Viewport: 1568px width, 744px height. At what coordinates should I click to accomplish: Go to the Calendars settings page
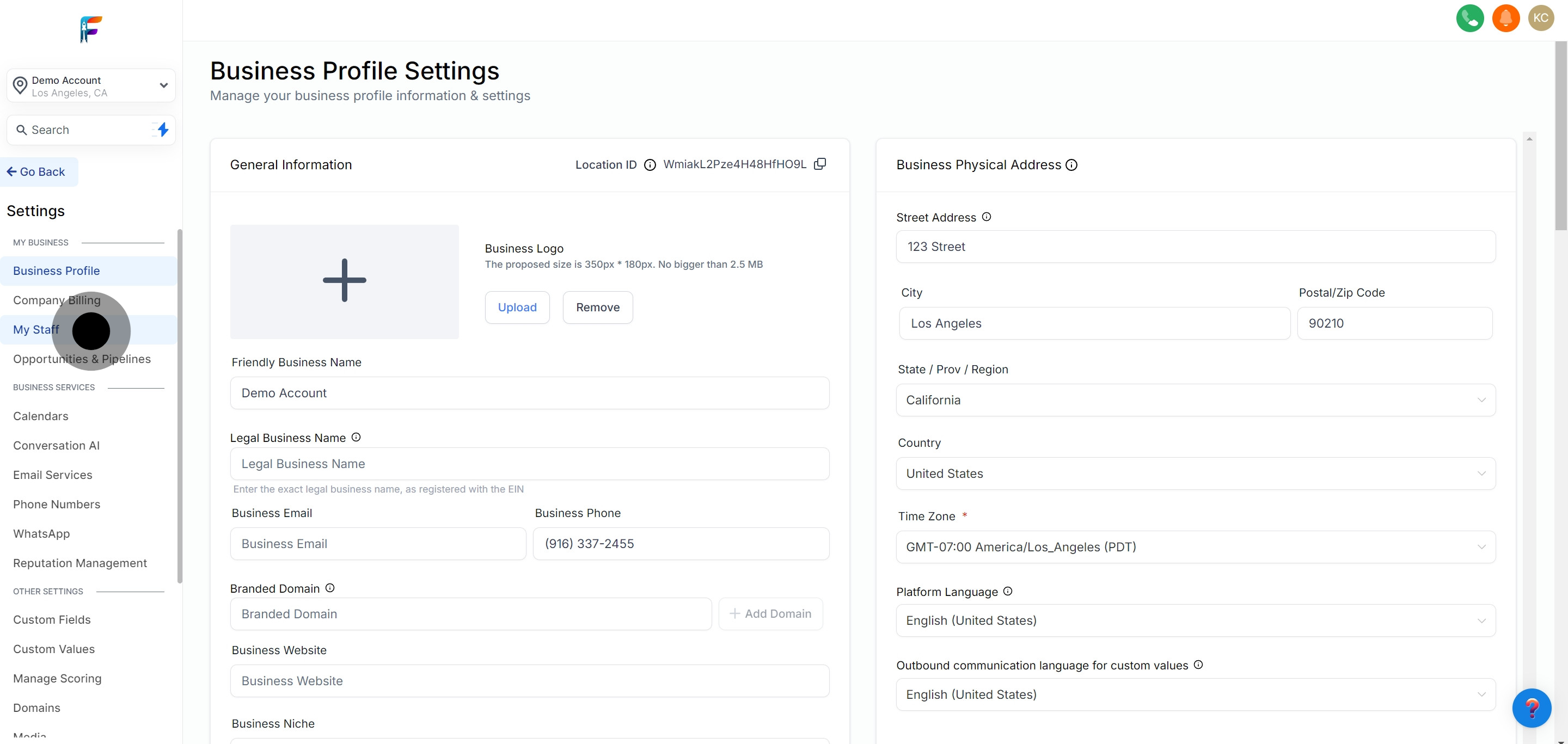point(41,416)
